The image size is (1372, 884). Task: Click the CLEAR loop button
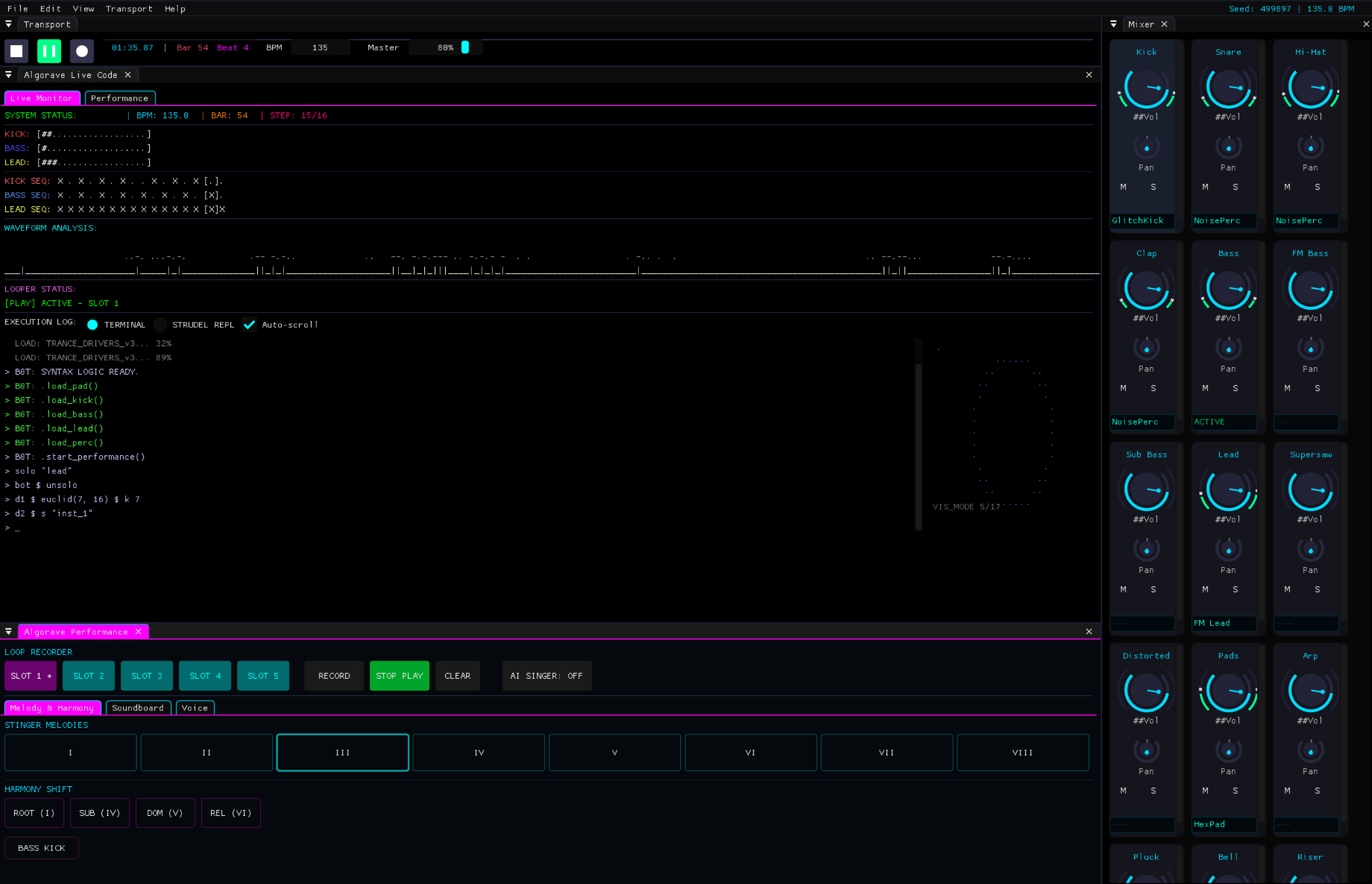[x=458, y=676]
